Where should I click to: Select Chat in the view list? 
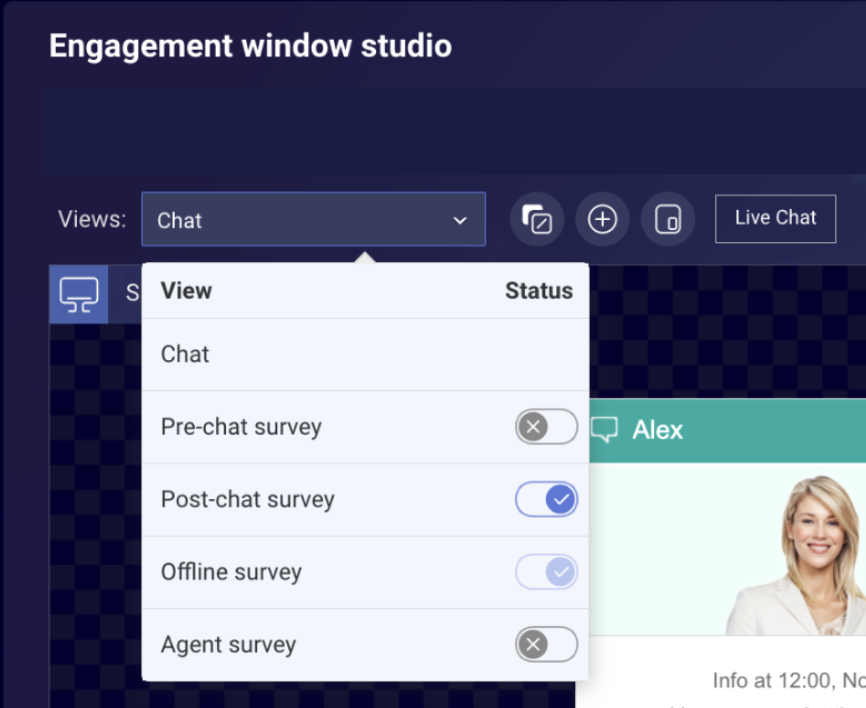tap(365, 355)
